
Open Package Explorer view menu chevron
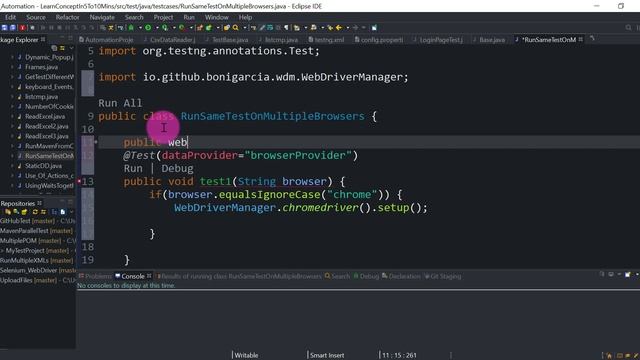pyautogui.click(x=71, y=48)
